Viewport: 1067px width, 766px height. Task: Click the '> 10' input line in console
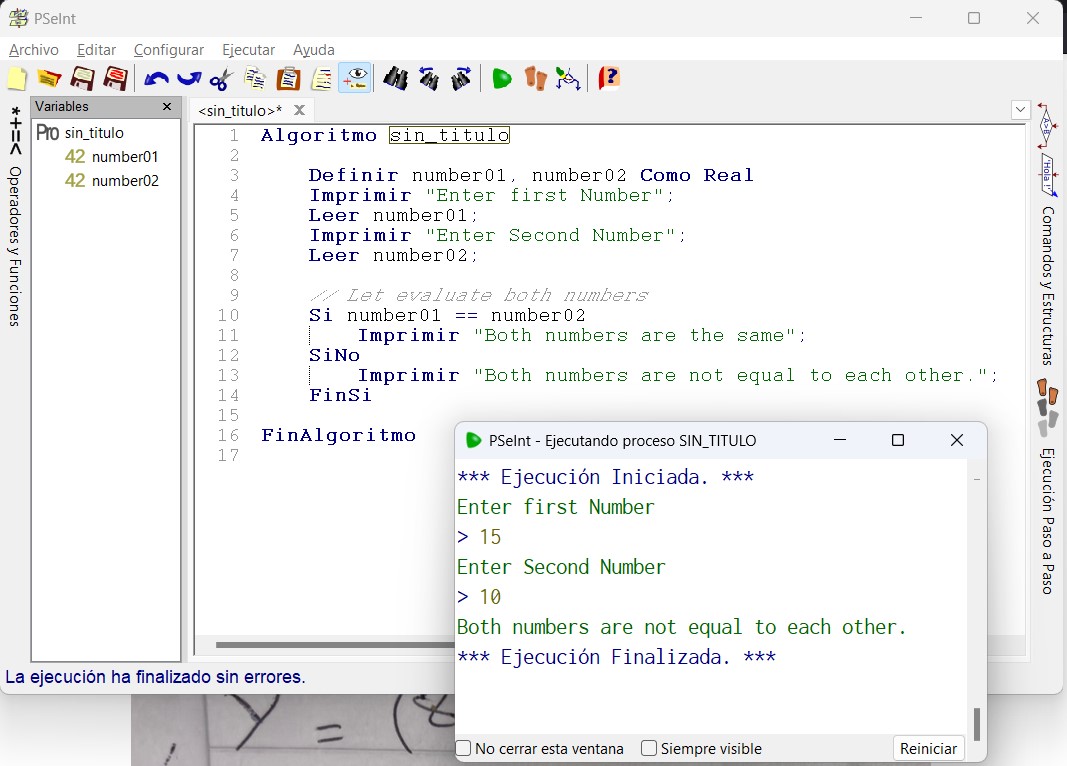(479, 597)
